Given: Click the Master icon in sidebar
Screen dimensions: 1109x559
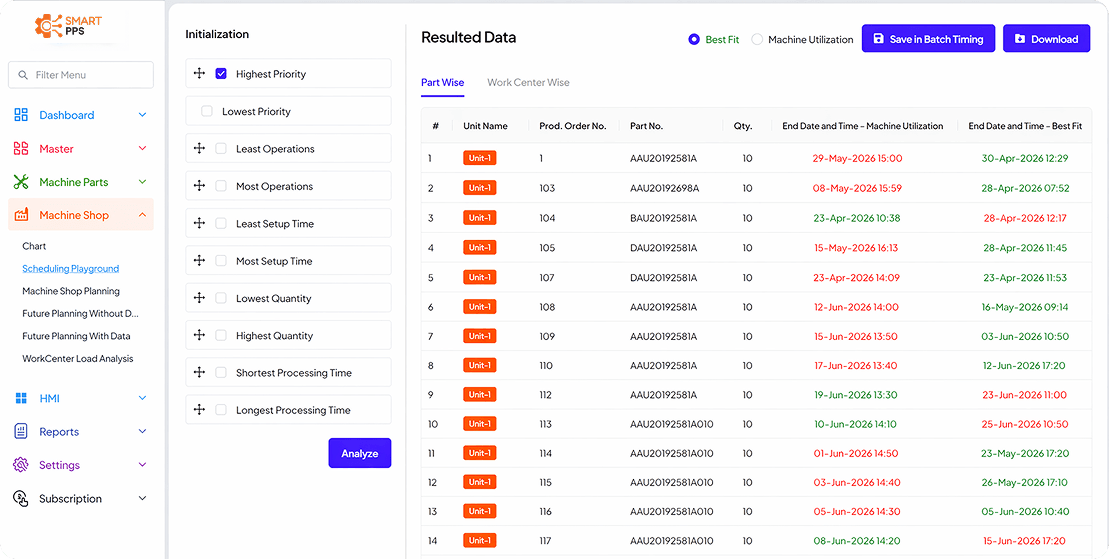Looking at the screenshot, I should click(x=21, y=149).
